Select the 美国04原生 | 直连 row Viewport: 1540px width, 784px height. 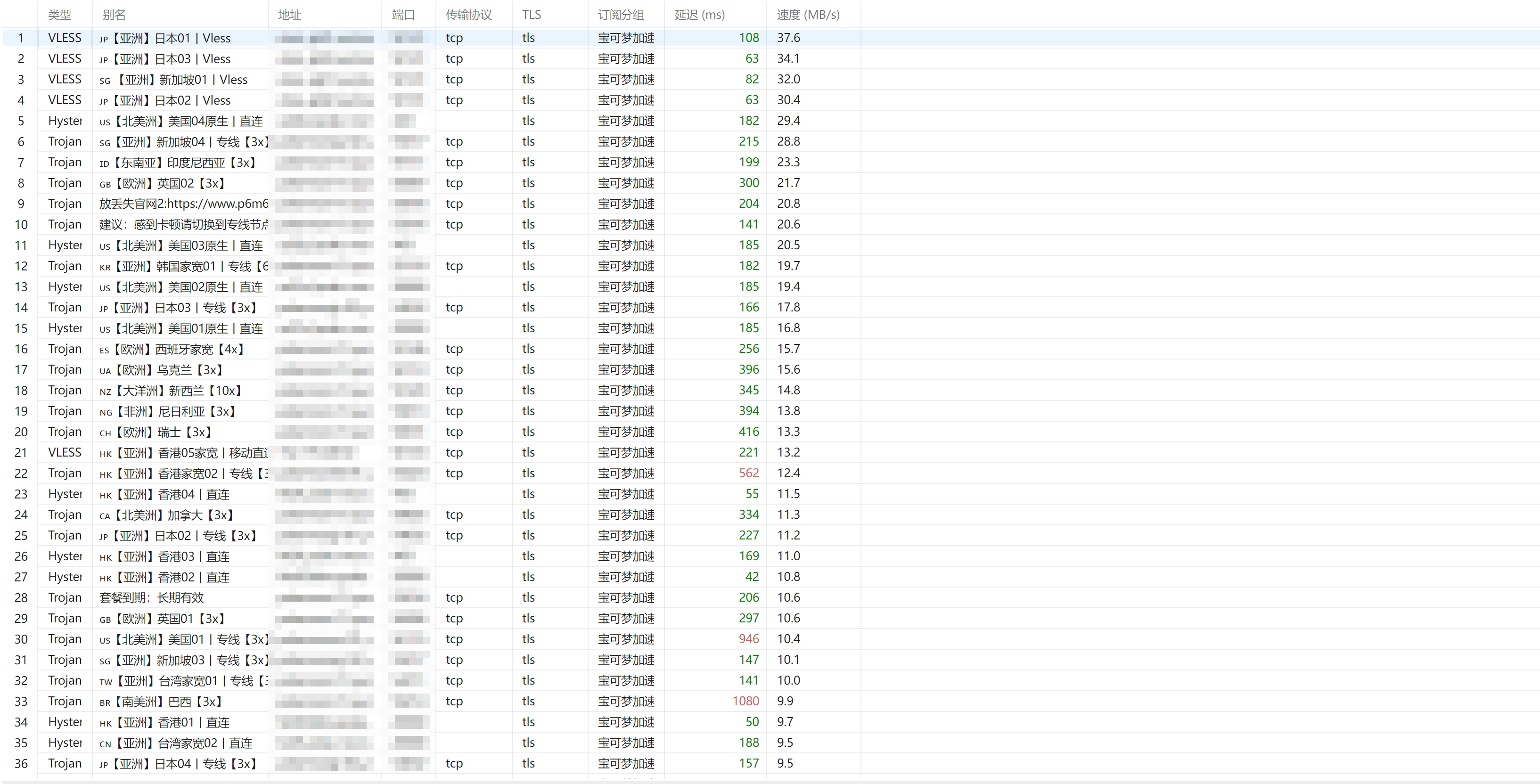click(770, 121)
